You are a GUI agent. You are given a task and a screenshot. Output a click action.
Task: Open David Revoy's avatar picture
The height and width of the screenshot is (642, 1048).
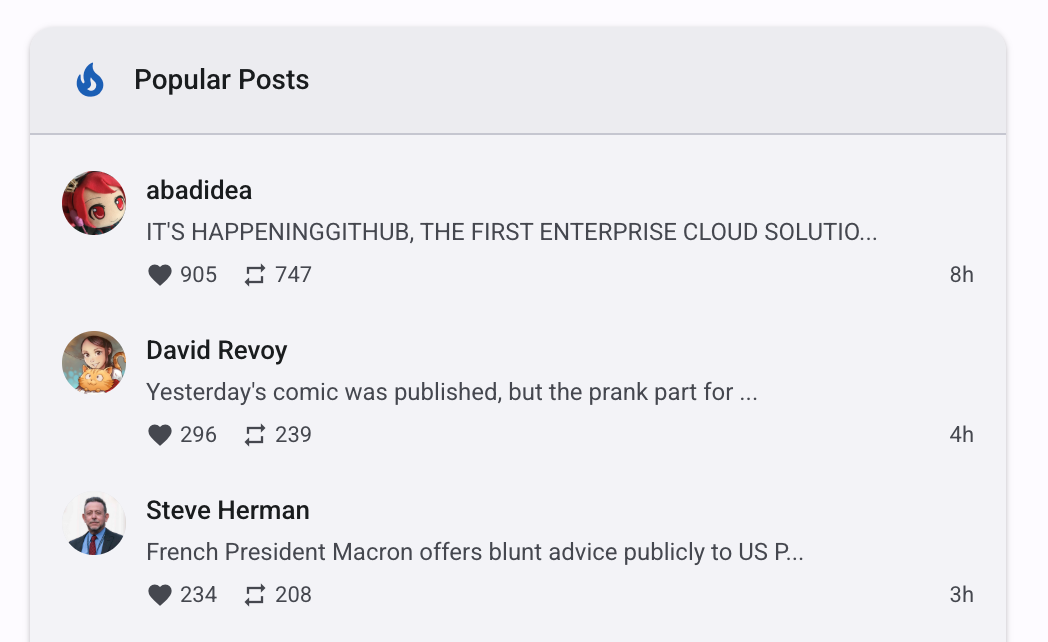(94, 363)
